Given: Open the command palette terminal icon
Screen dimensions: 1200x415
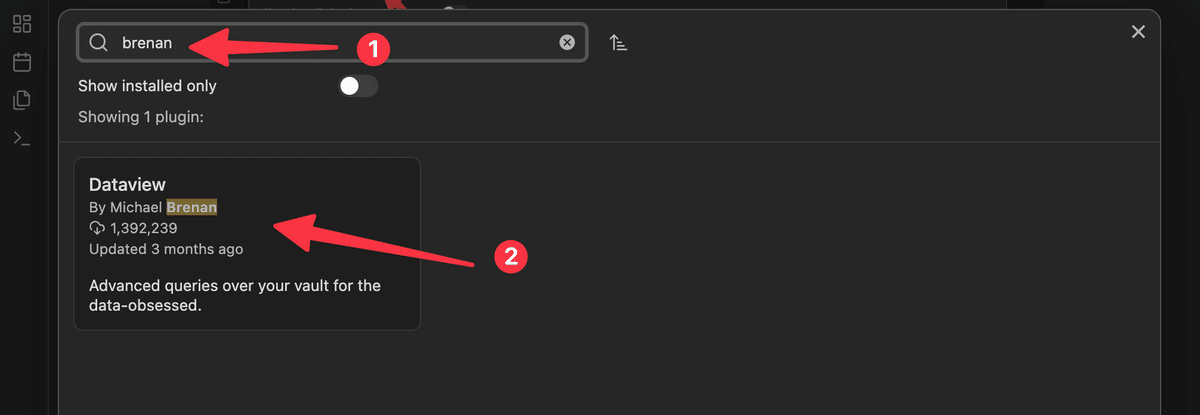Looking at the screenshot, I should click(22, 138).
